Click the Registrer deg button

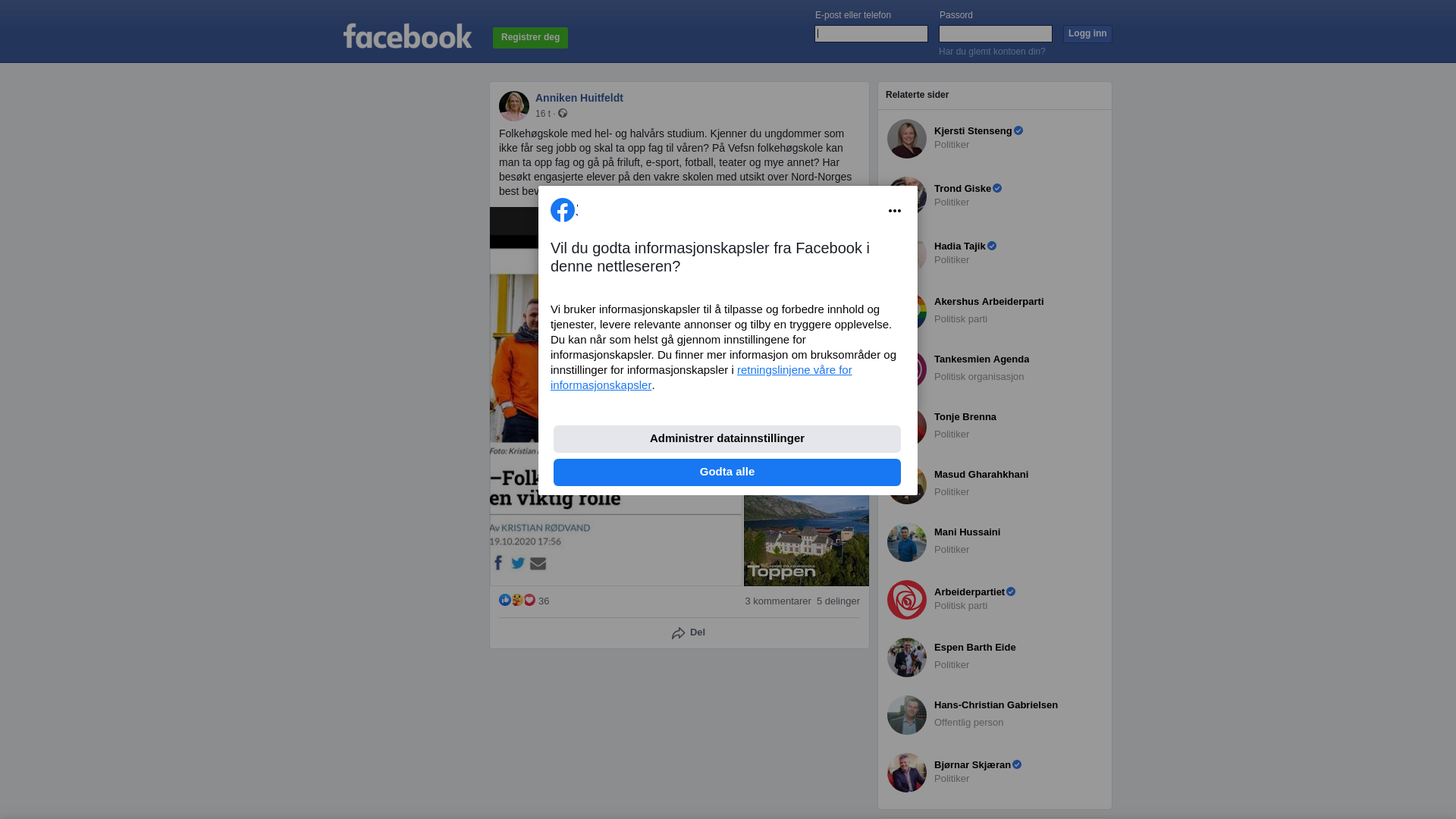[x=530, y=38]
